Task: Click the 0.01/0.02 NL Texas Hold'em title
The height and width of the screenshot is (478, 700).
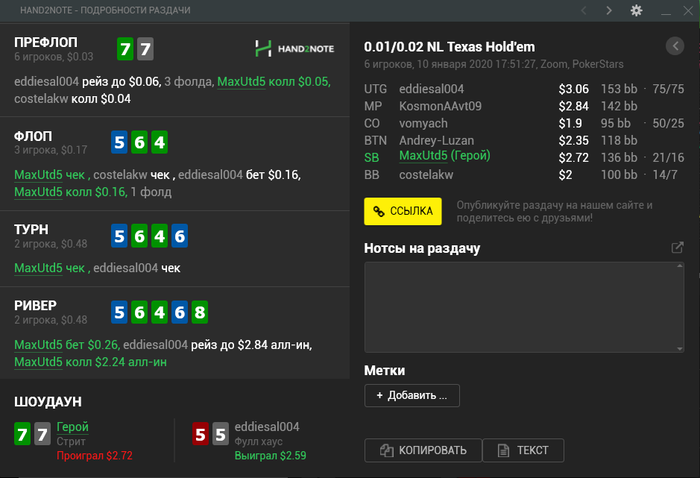Action: tap(449, 47)
